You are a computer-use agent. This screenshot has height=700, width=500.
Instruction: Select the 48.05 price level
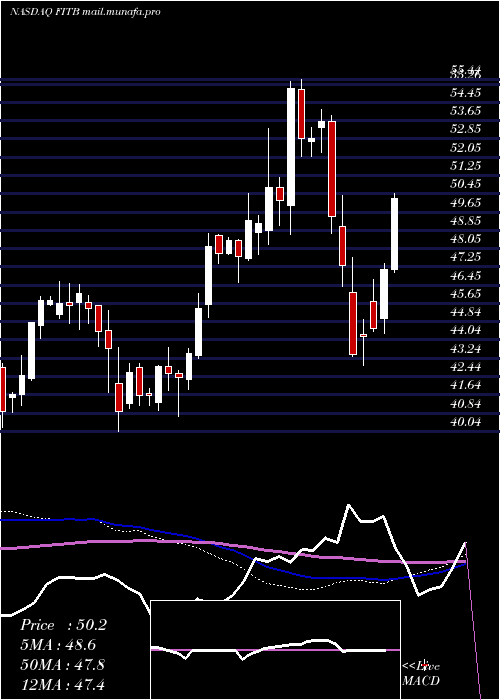[x=466, y=239]
